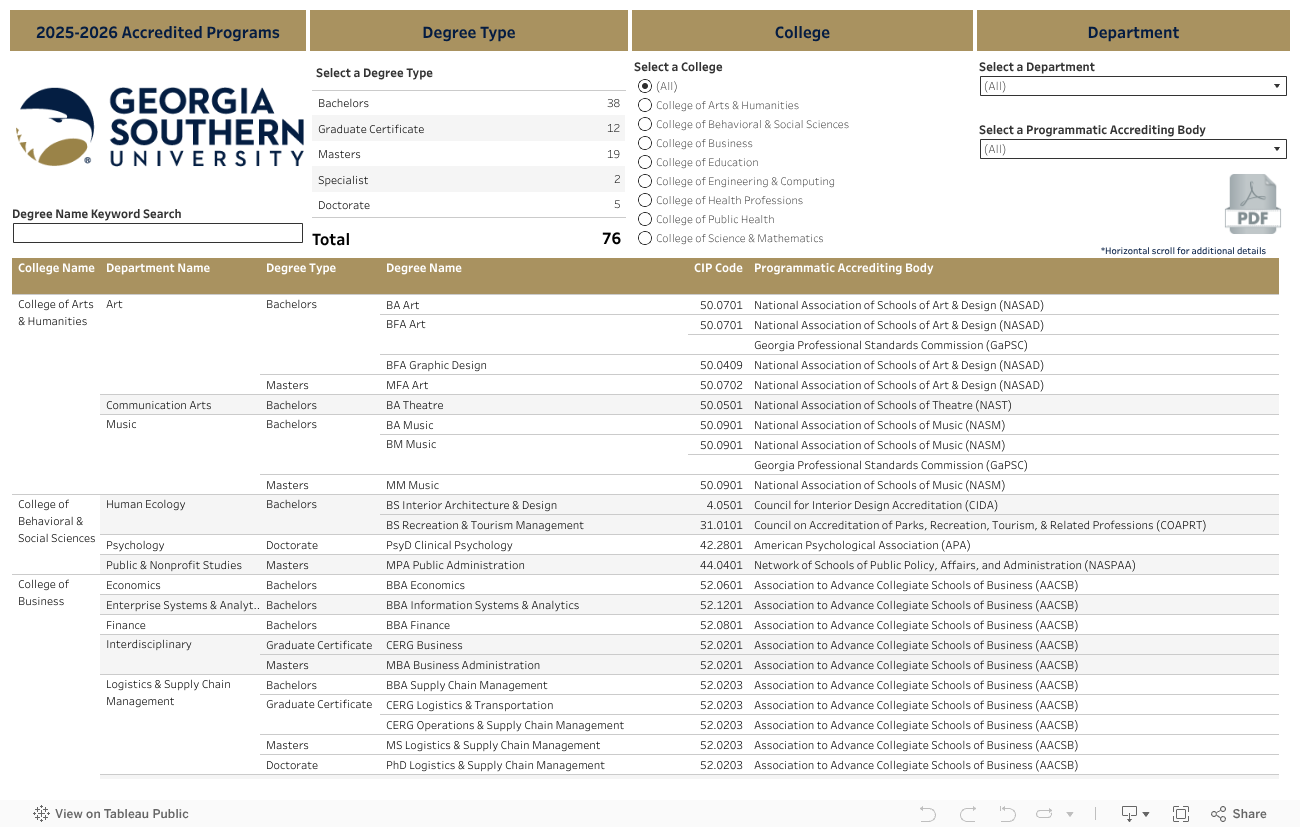Select the (All) college radio button

coord(645,86)
